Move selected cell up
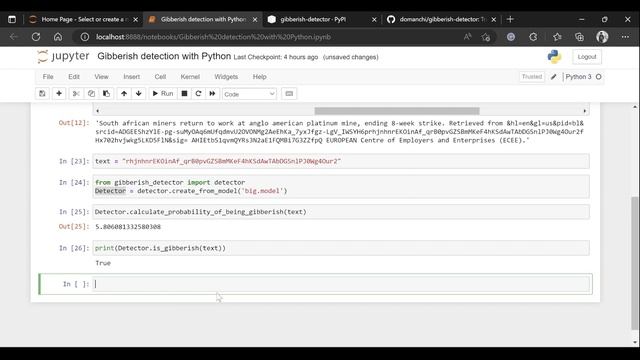The height and width of the screenshot is (360, 640). (124, 93)
